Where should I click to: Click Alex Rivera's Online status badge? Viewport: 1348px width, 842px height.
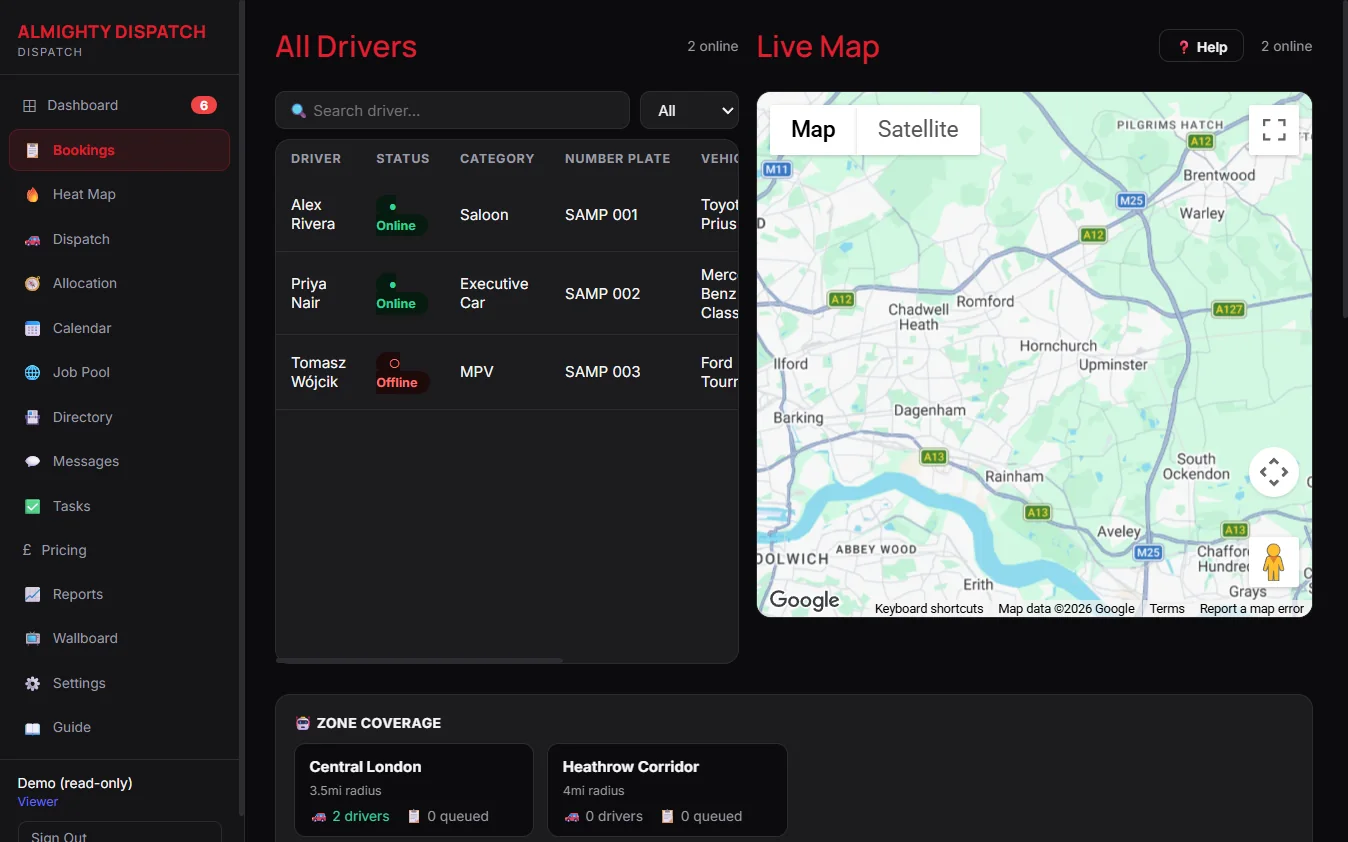point(401,215)
